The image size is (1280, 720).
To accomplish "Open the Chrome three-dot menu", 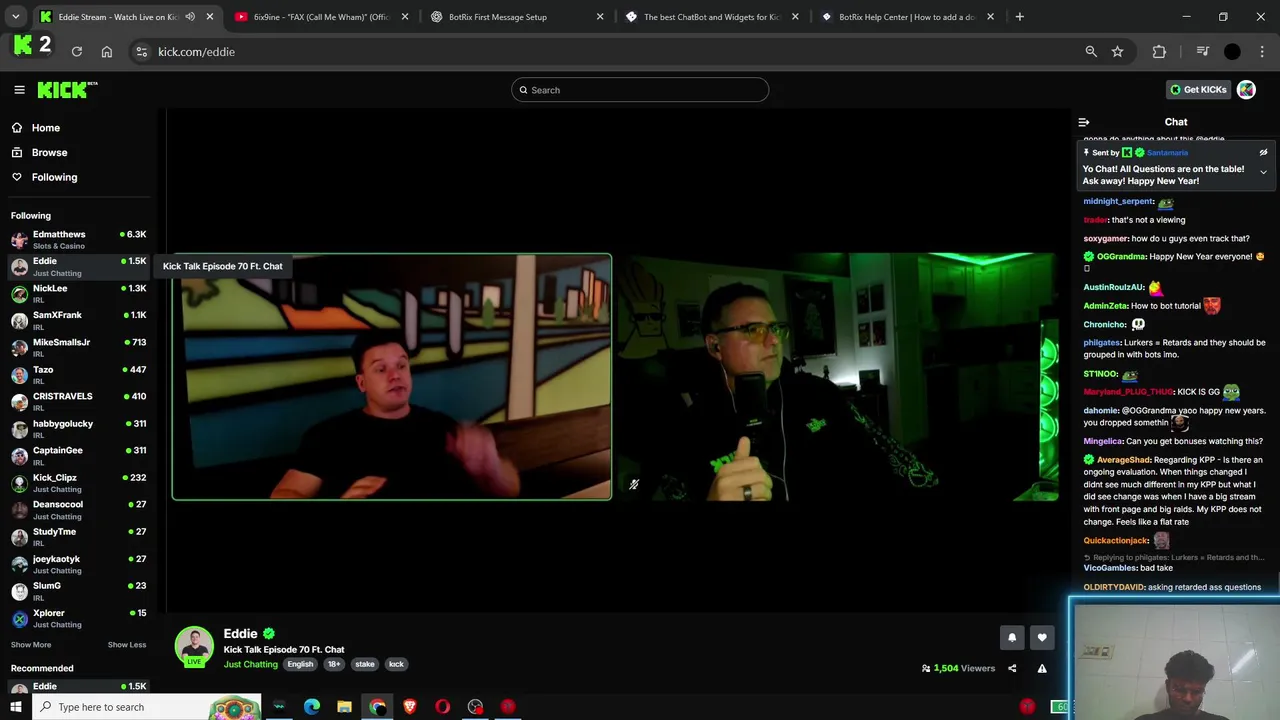I will [x=1262, y=52].
